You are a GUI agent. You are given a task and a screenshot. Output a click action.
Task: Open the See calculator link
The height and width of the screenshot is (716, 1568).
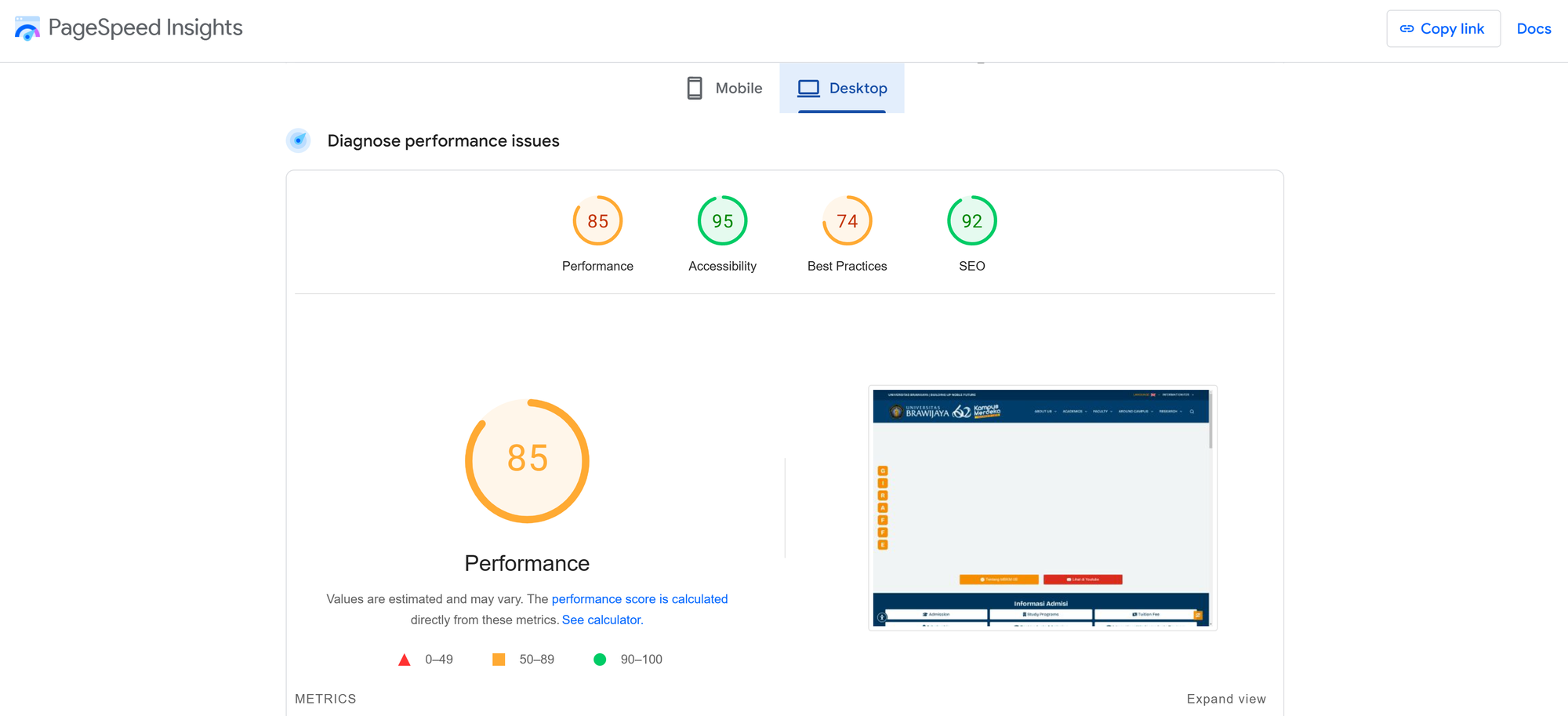pos(601,620)
